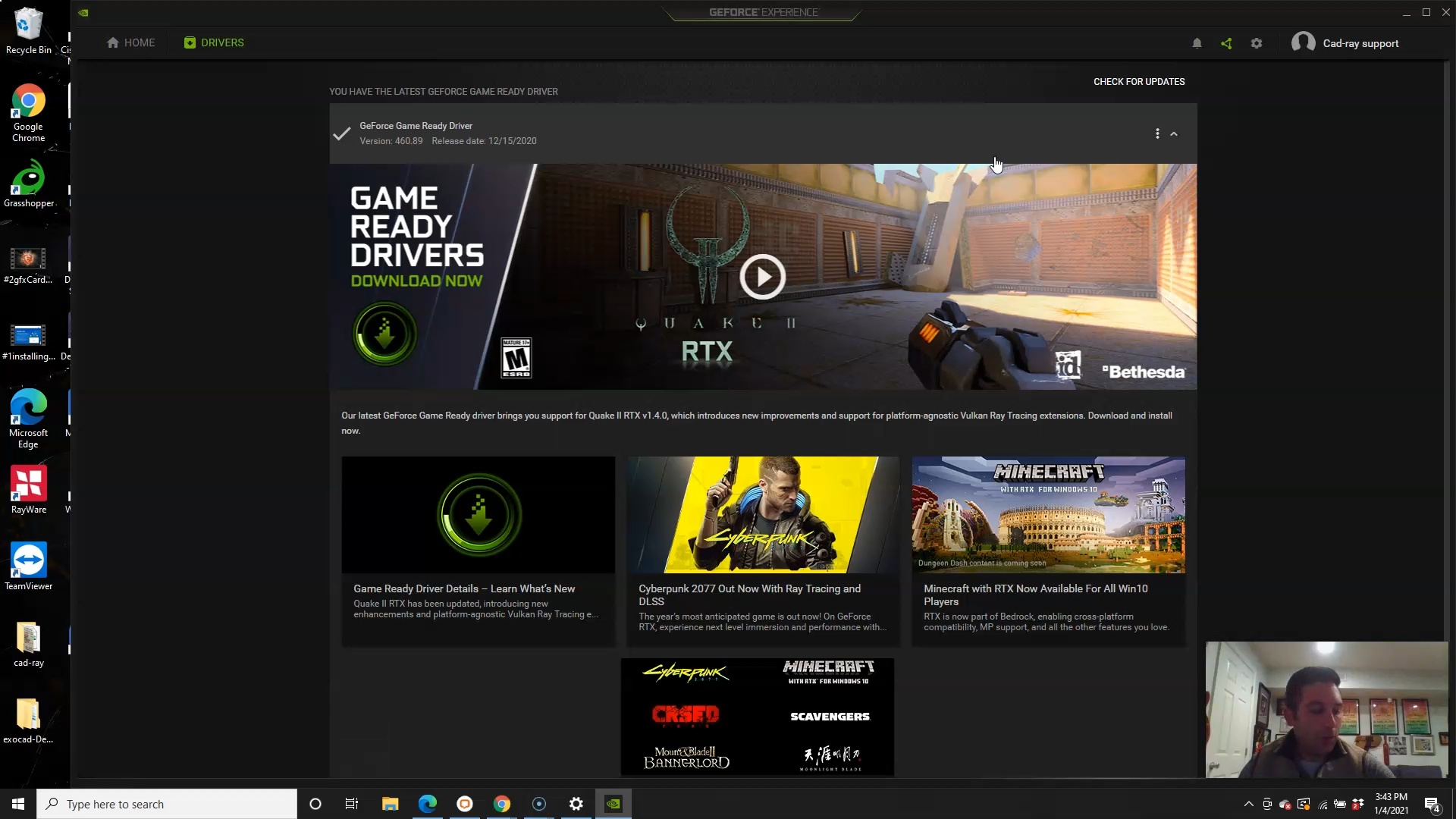The width and height of the screenshot is (1456, 819).
Task: Select Microsoft Edge desktop shortcut
Action: tap(29, 419)
